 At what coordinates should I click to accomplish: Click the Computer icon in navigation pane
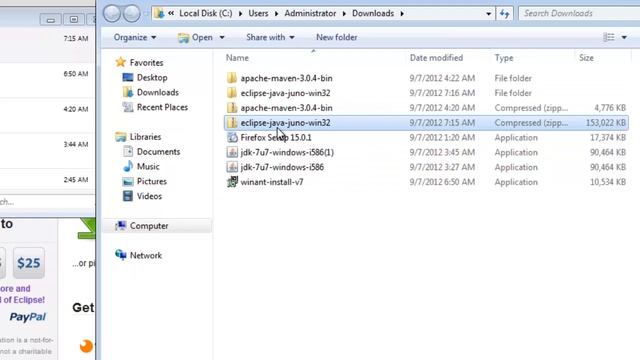120,225
